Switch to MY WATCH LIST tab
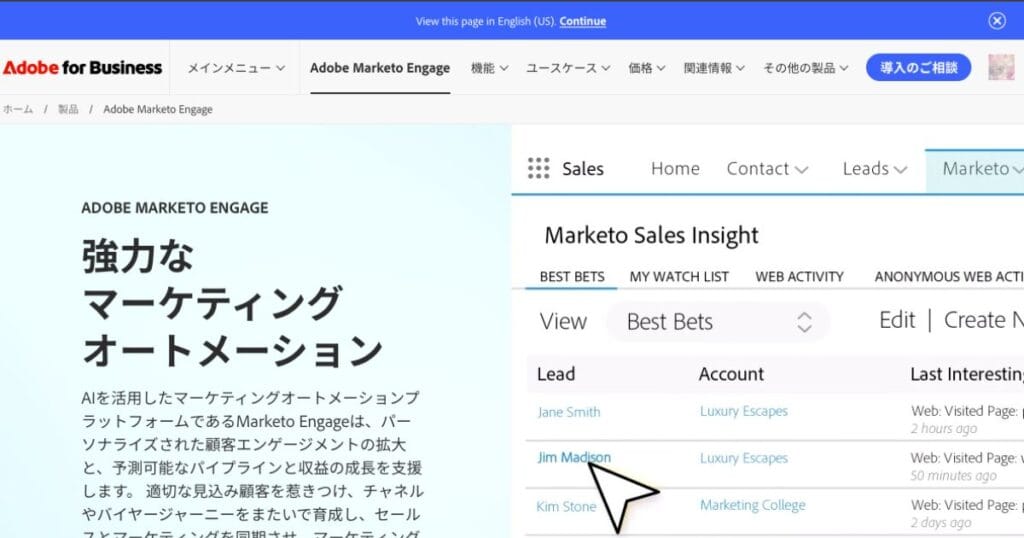This screenshot has width=1024, height=538. pos(679,277)
